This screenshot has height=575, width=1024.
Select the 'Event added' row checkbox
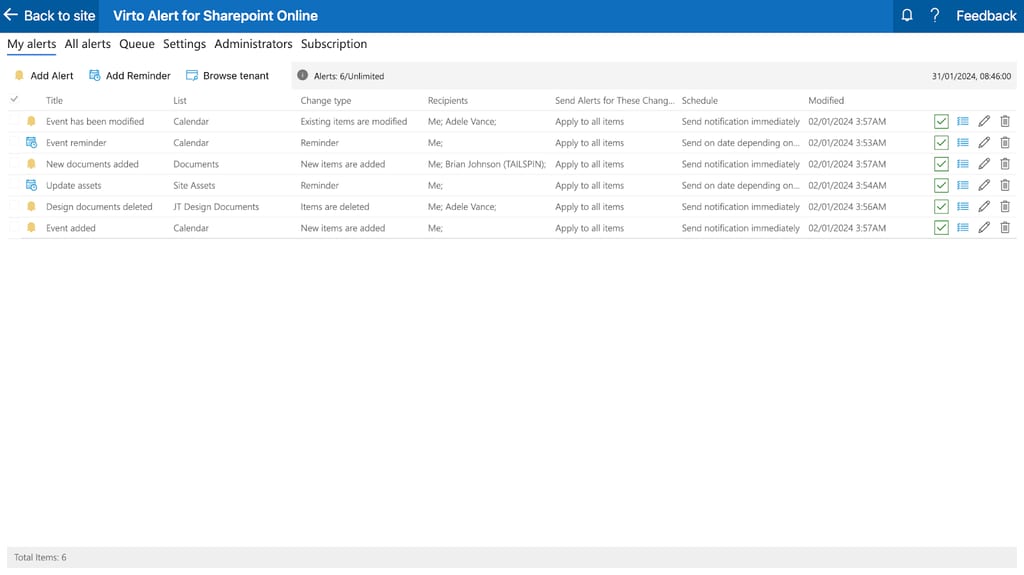[14, 227]
